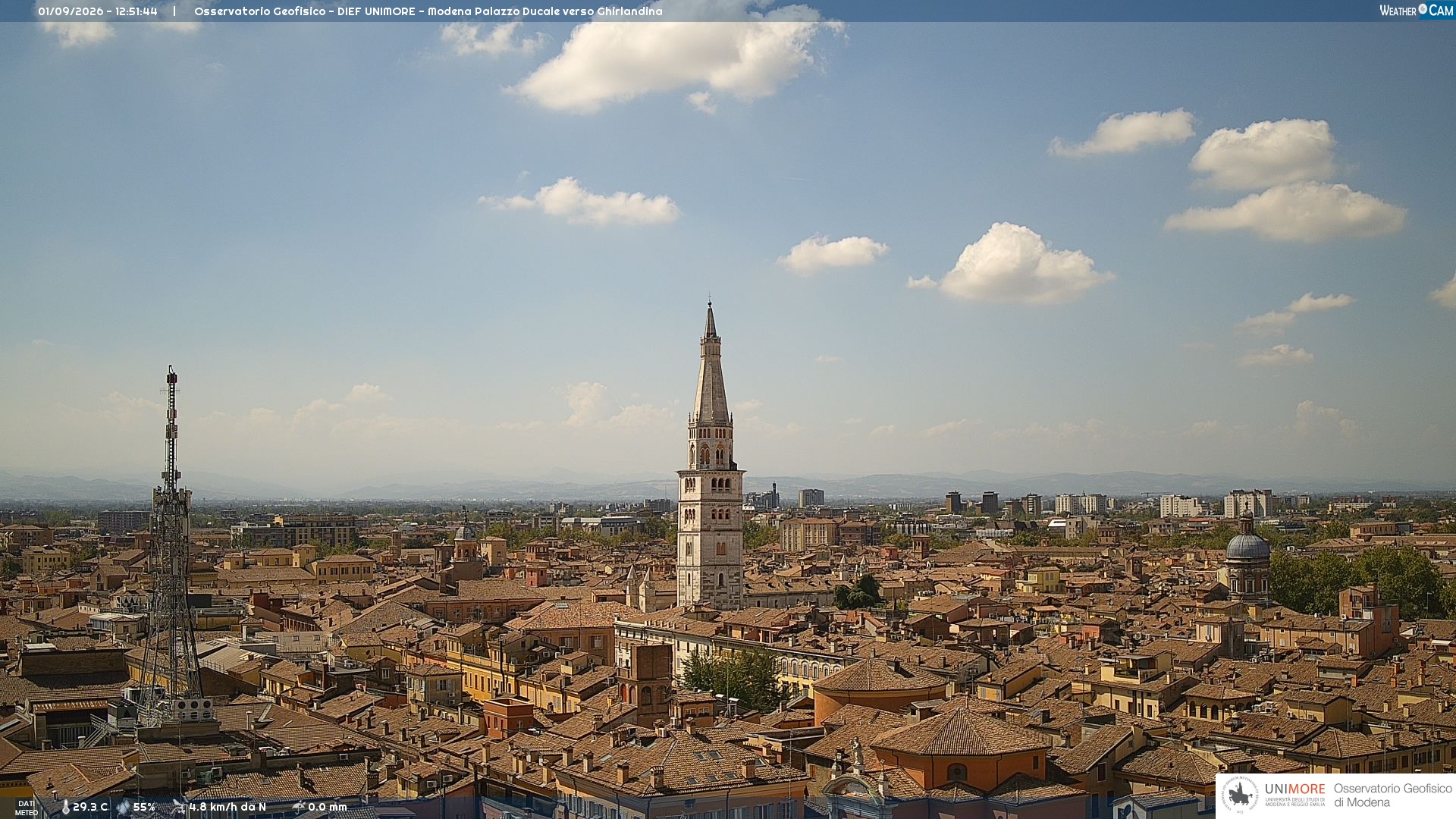The width and height of the screenshot is (1456, 819).
Task: Click the WeatherCam logo
Action: [x=1416, y=11]
